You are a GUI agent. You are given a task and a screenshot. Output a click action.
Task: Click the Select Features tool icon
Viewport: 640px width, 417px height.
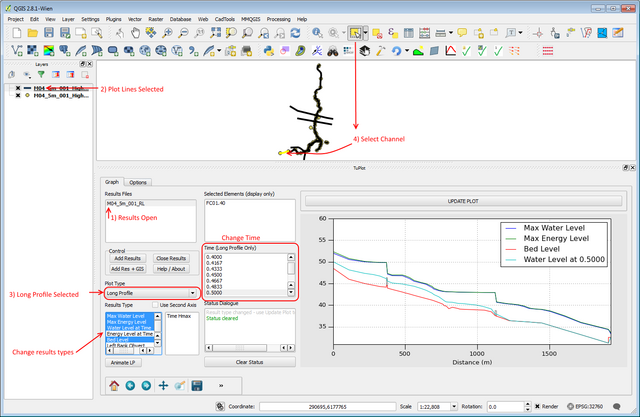click(x=356, y=33)
